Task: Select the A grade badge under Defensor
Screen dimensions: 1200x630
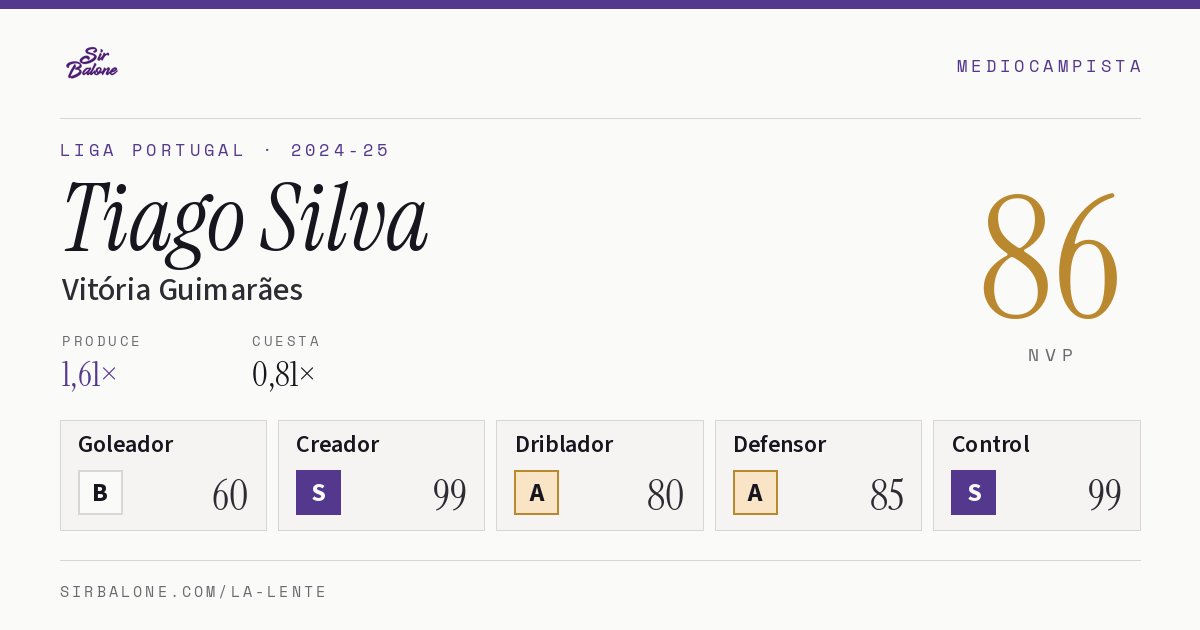Action: 755,493
